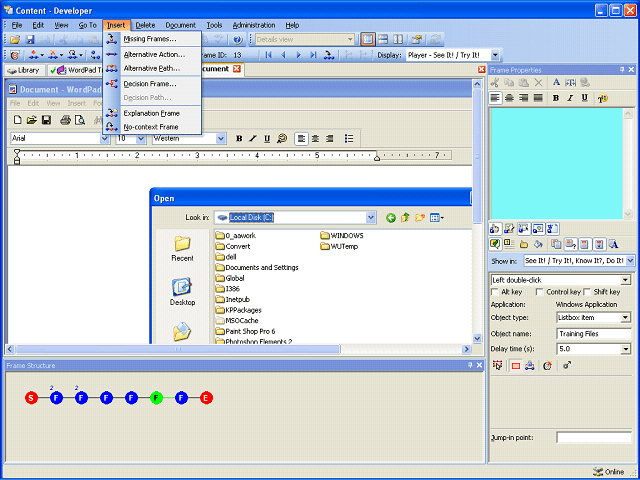Select Missing Frames from Insert menu
The height and width of the screenshot is (480, 640).
tap(152, 39)
